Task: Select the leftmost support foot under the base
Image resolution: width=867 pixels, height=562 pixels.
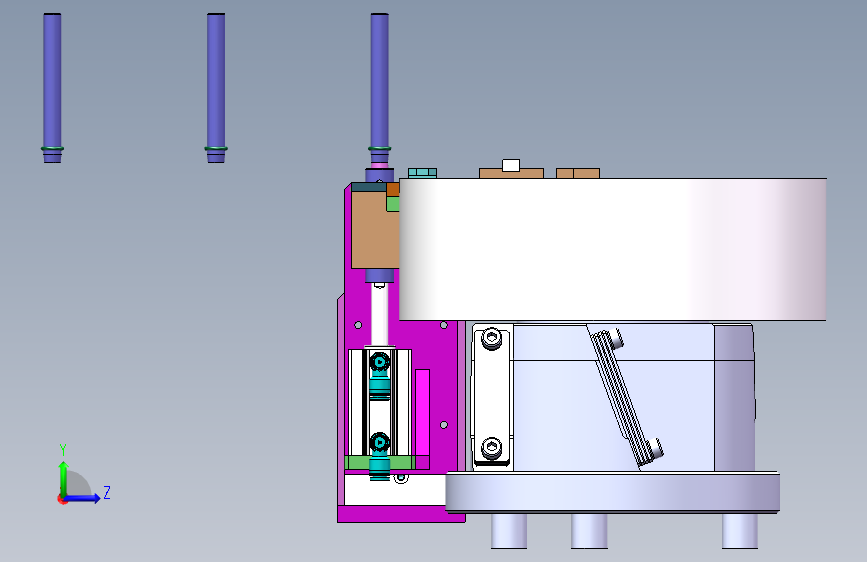Action: [x=509, y=531]
